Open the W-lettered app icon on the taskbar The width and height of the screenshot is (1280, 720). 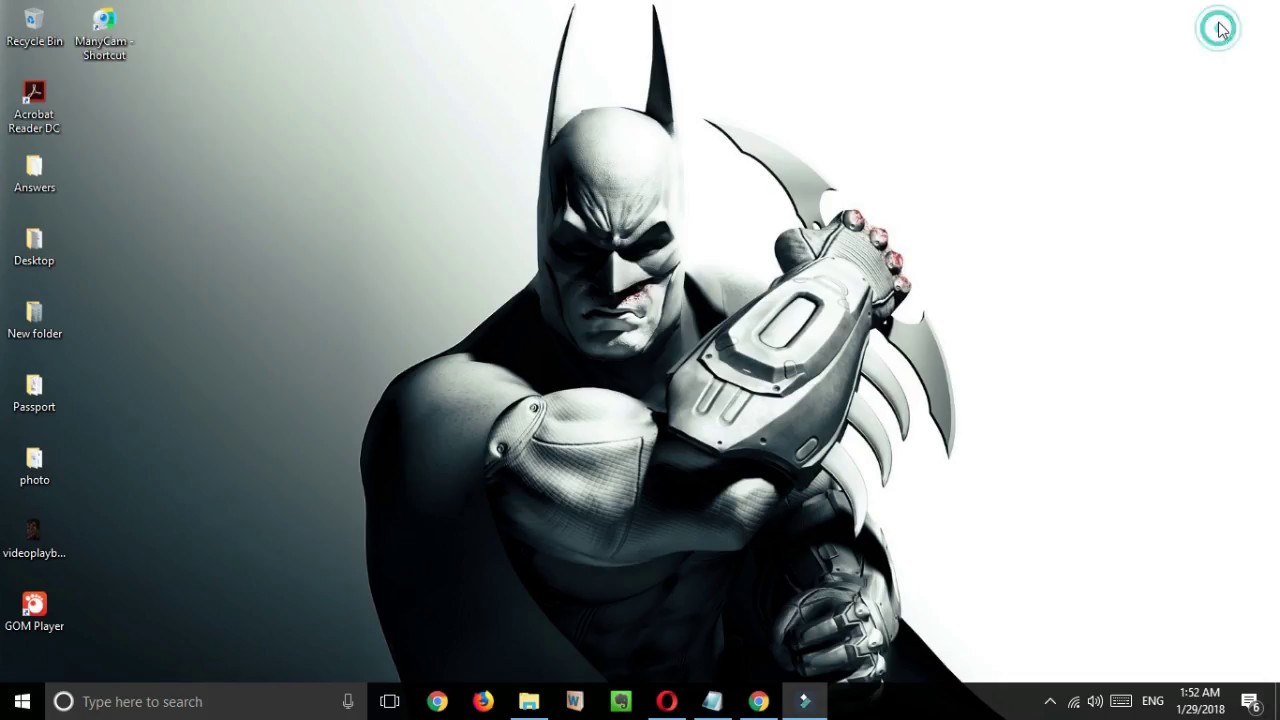tap(575, 701)
